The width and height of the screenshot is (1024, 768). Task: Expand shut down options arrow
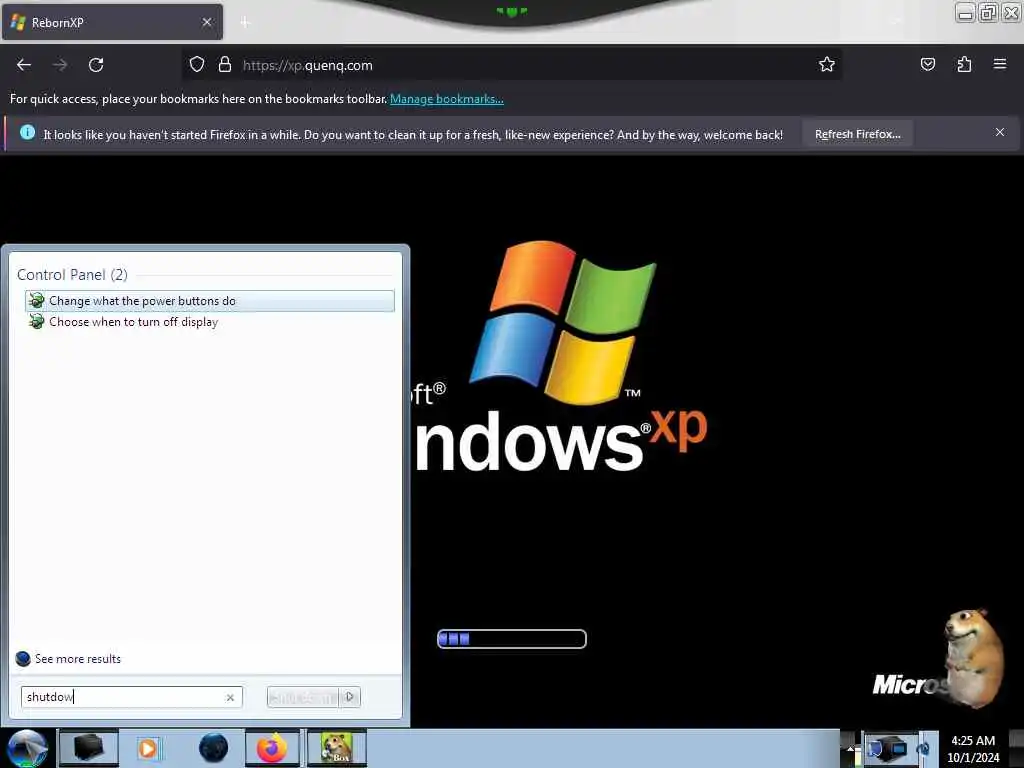click(x=350, y=697)
